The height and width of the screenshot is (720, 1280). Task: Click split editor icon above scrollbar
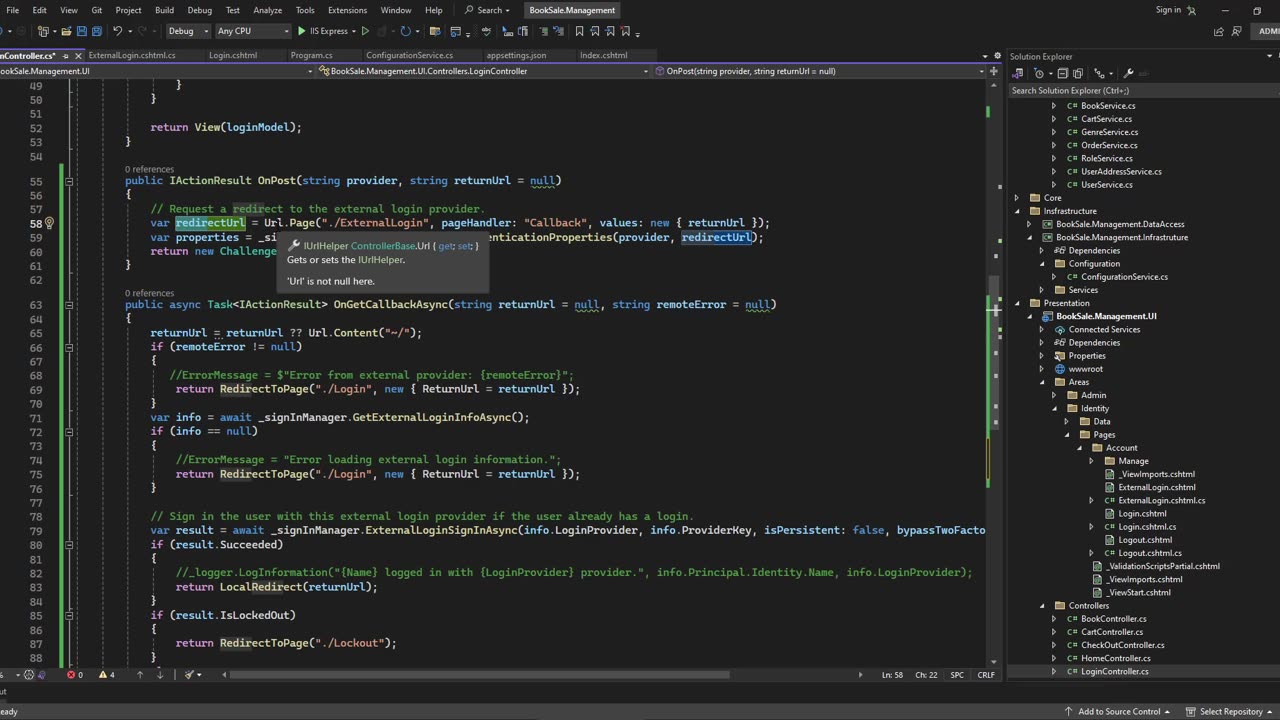pyautogui.click(x=993, y=71)
